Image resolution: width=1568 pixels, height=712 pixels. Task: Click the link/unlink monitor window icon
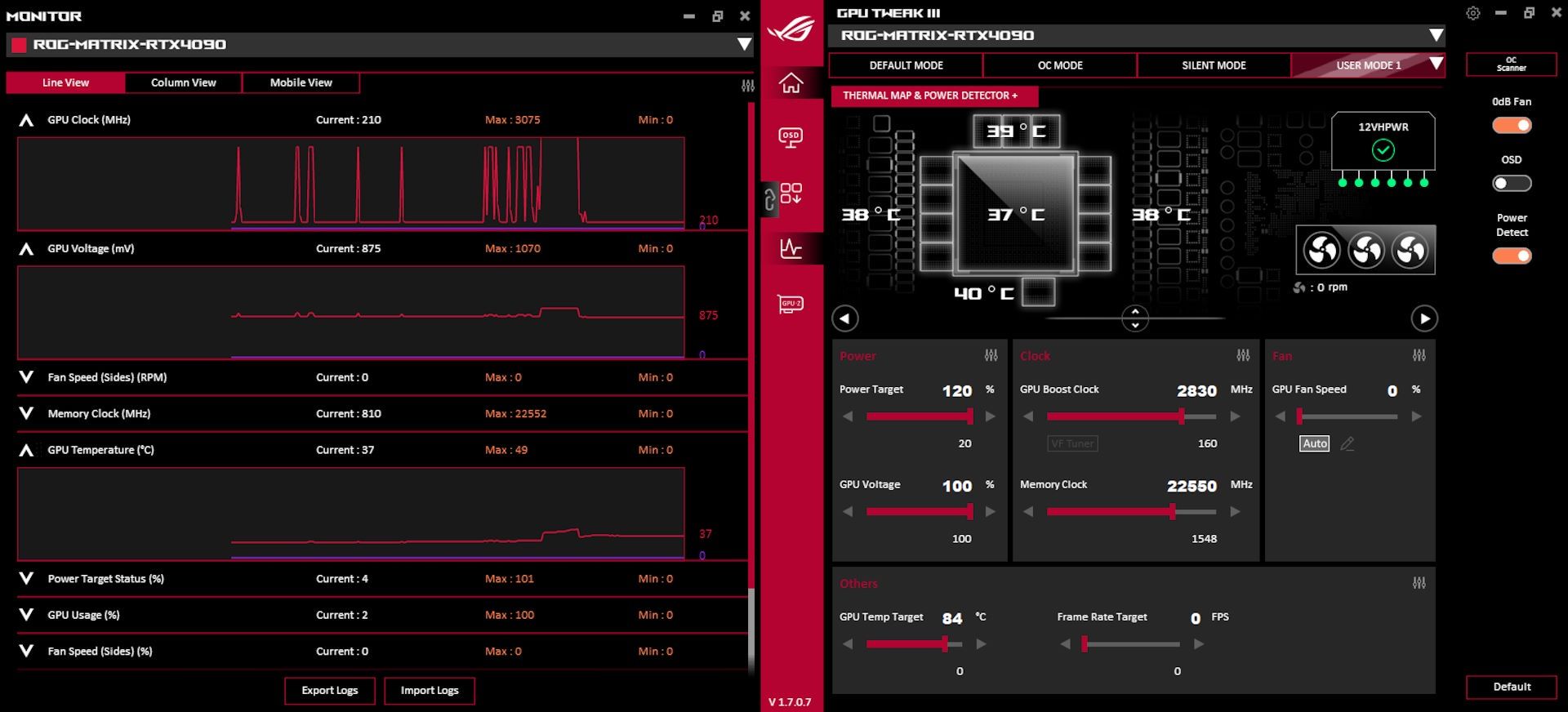(x=768, y=199)
